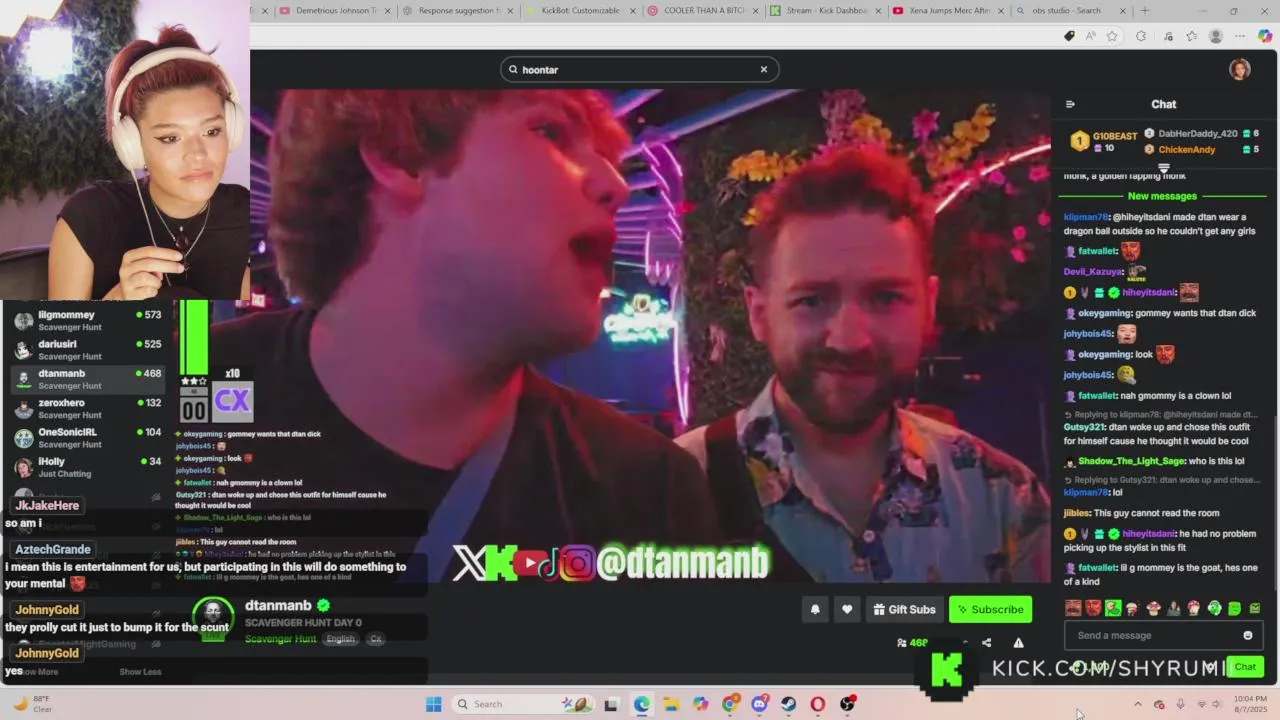The width and height of the screenshot is (1280, 720).
Task: Jump to new chat messages via the banner
Action: coord(1162,196)
